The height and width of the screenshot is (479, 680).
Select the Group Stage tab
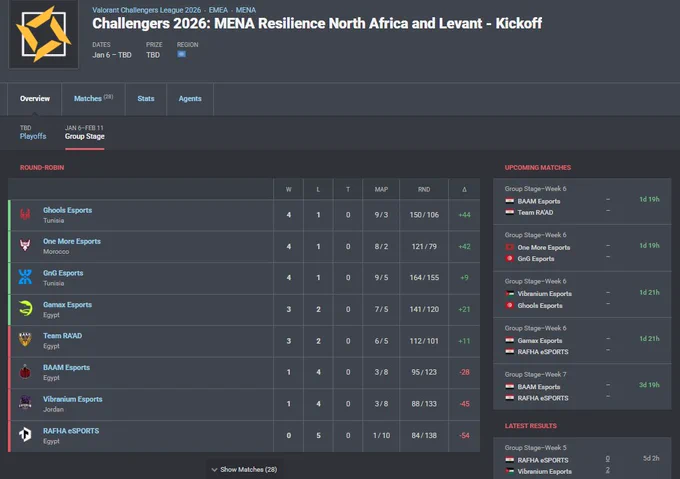[85, 132]
